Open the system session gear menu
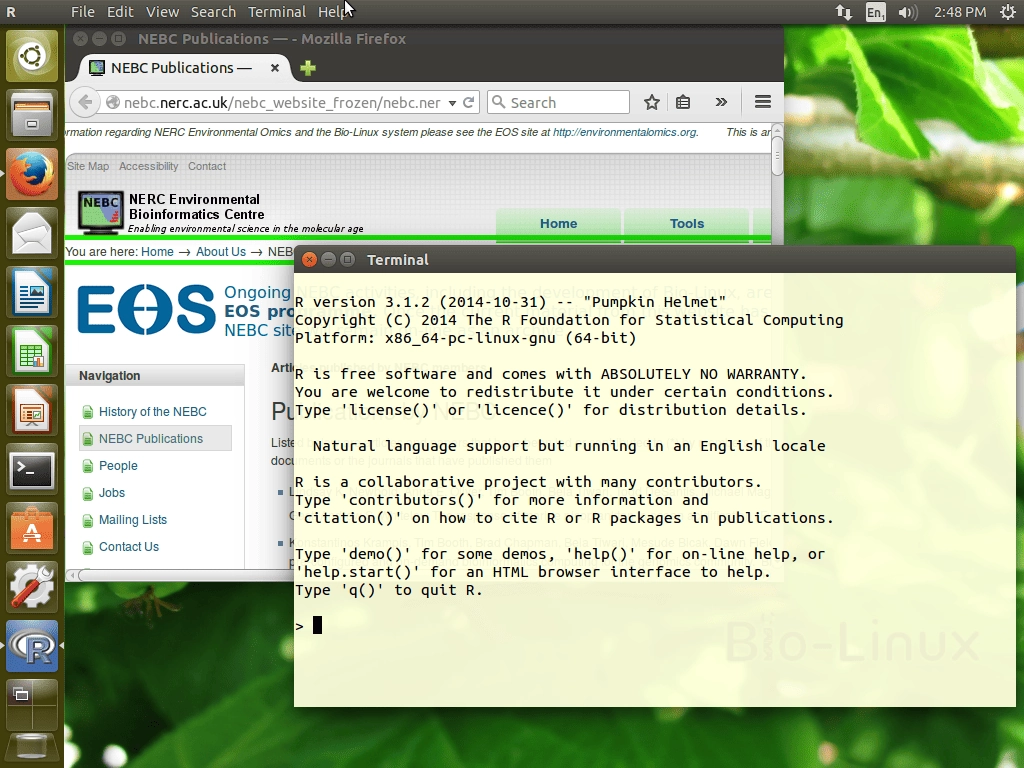1024x768 pixels. [x=1008, y=12]
